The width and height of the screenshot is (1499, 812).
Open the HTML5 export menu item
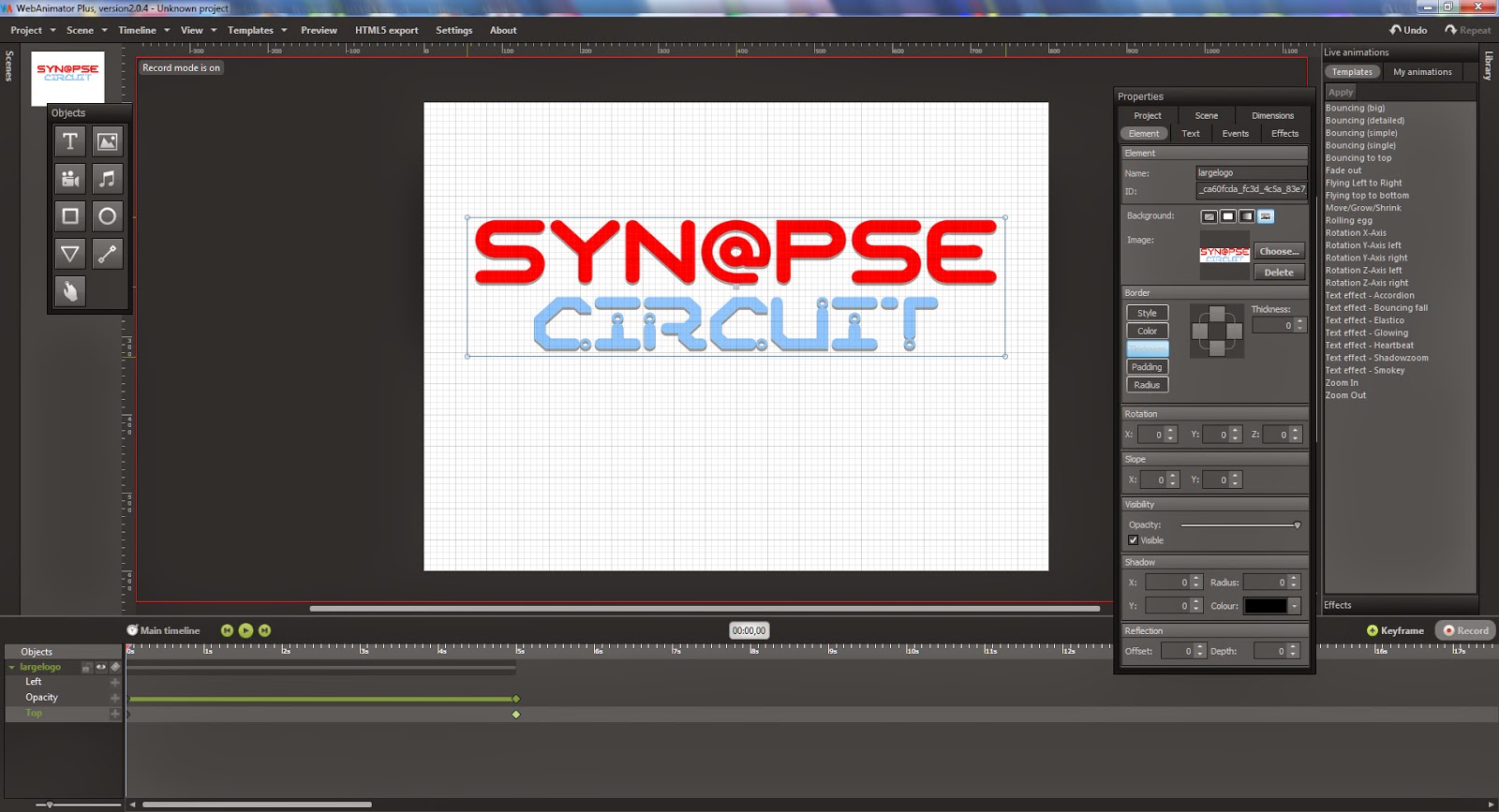click(x=386, y=30)
